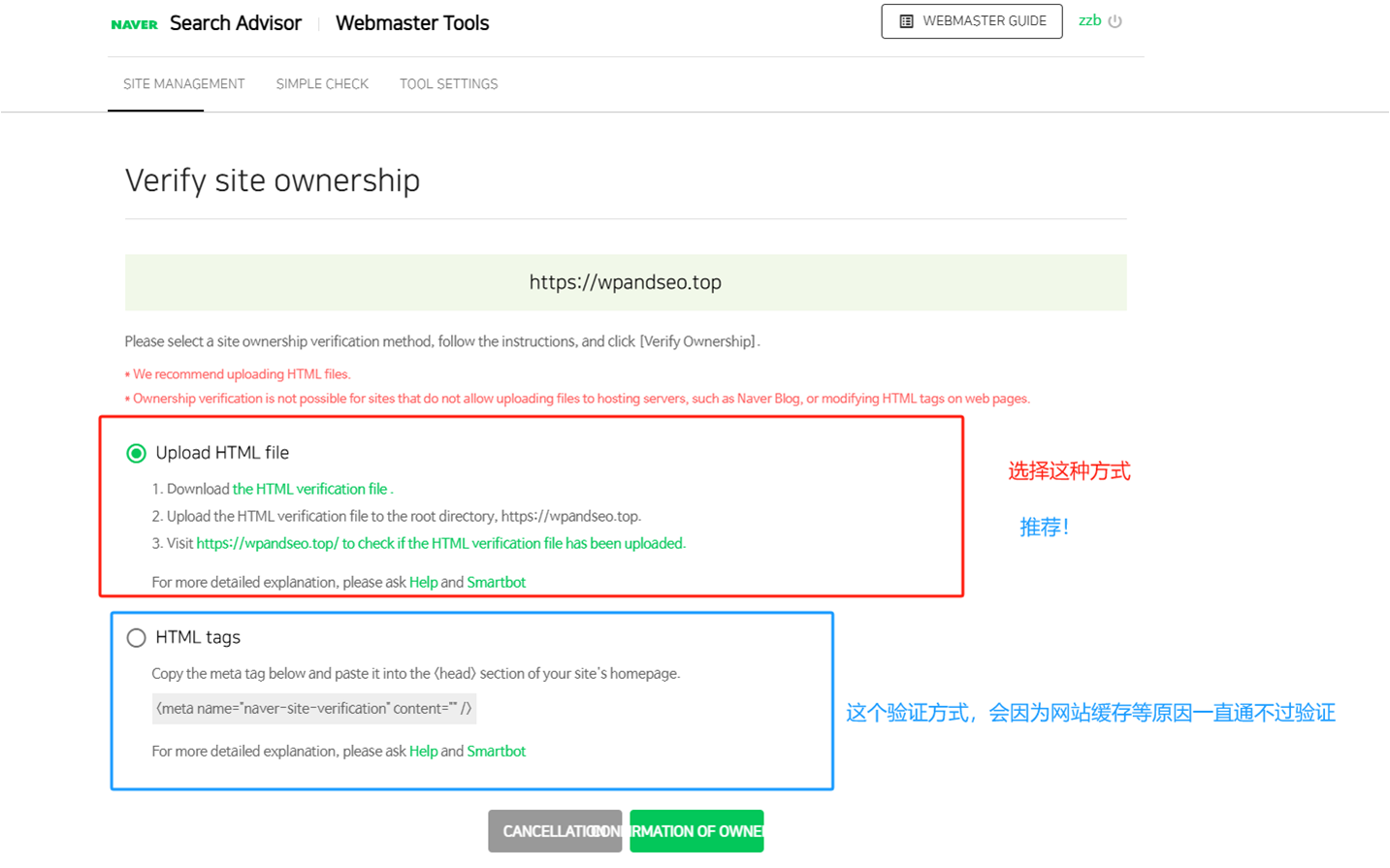Click the naver-site-verification meta tag field
The image size is (1390, 868).
pyautogui.click(x=314, y=708)
